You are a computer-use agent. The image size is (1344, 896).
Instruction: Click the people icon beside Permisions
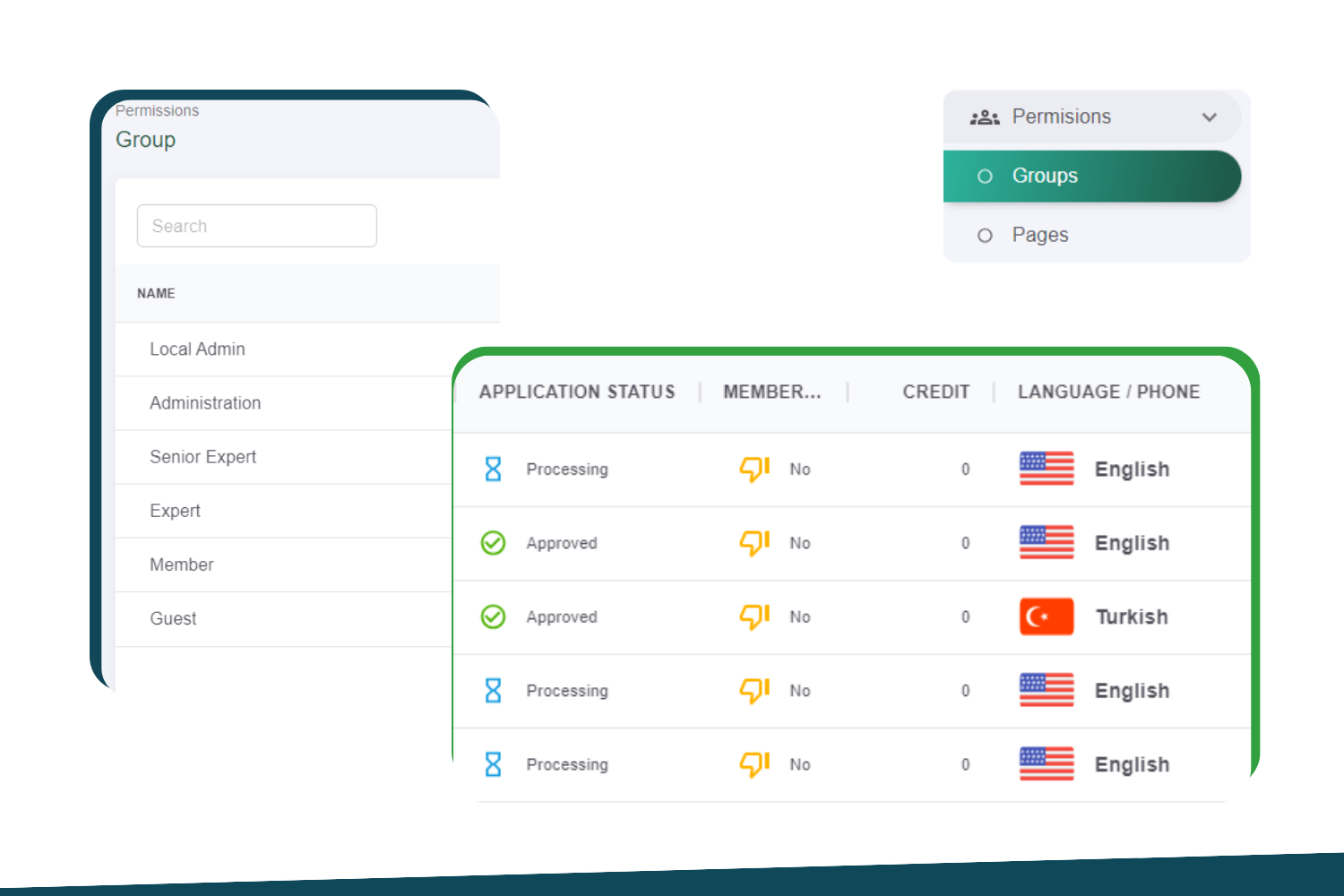(985, 117)
